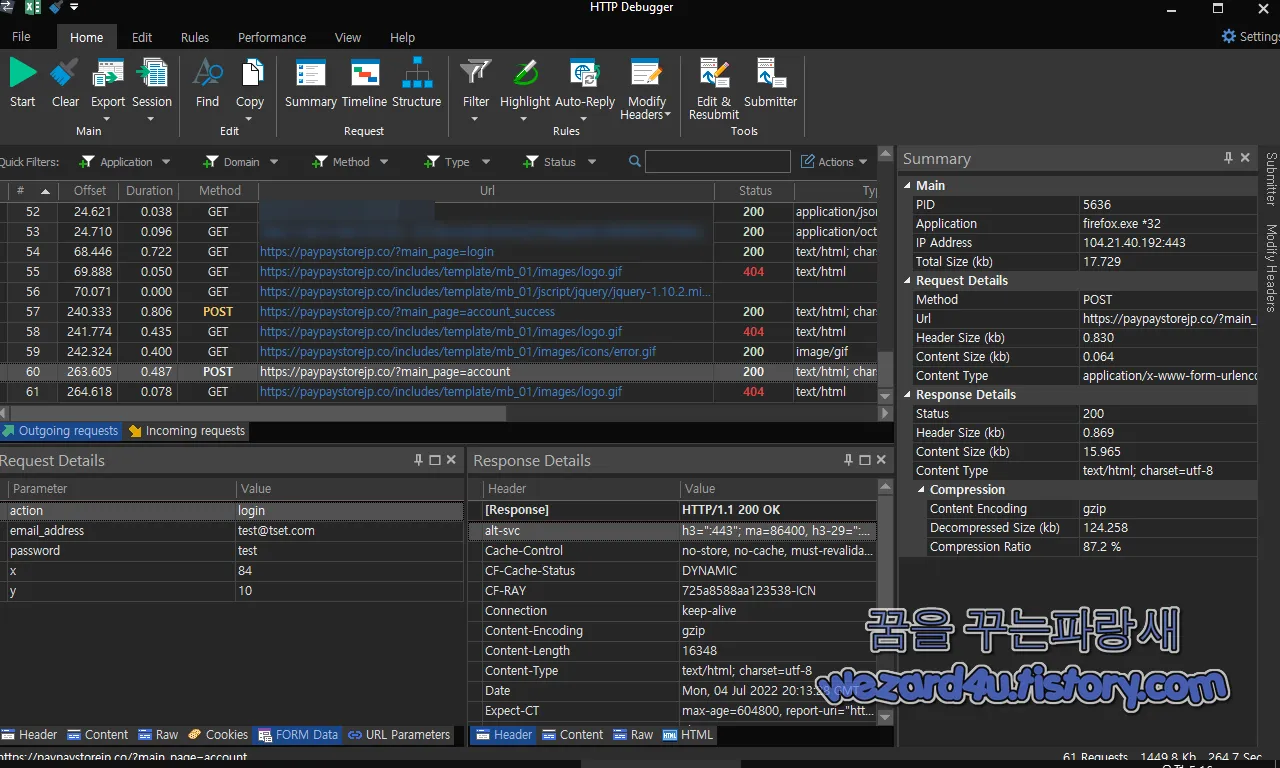The width and height of the screenshot is (1280, 768).
Task: Open the request Cookies tab
Action: [218, 734]
